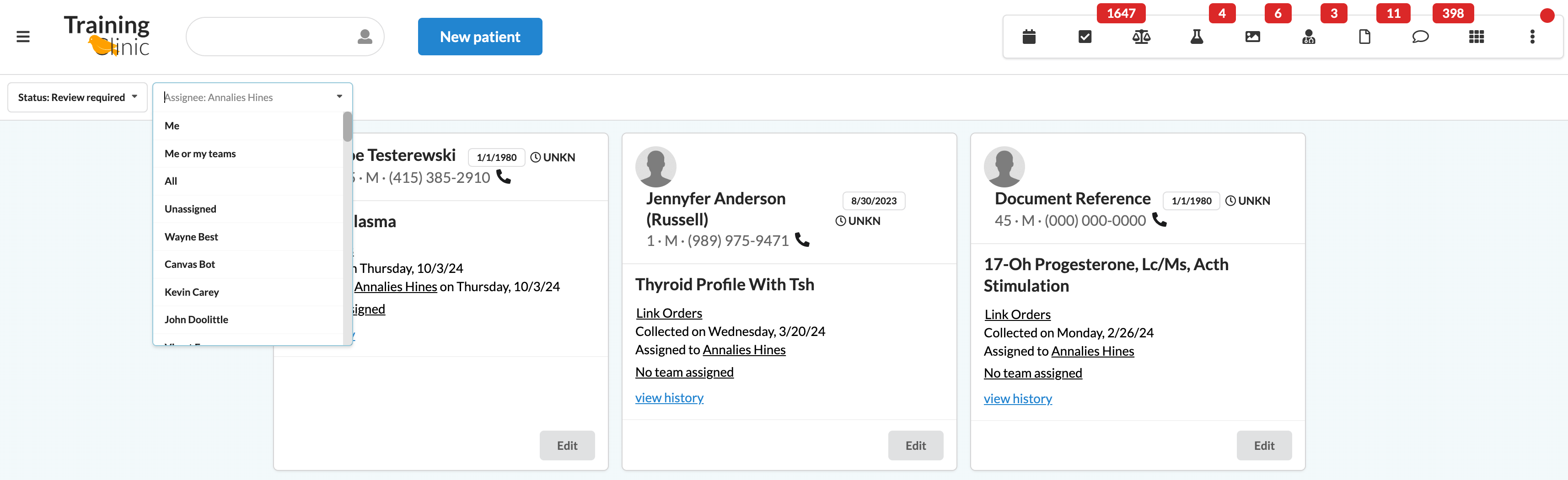Select "Me or my teams" assignee option
1568x480 pixels.
point(199,154)
